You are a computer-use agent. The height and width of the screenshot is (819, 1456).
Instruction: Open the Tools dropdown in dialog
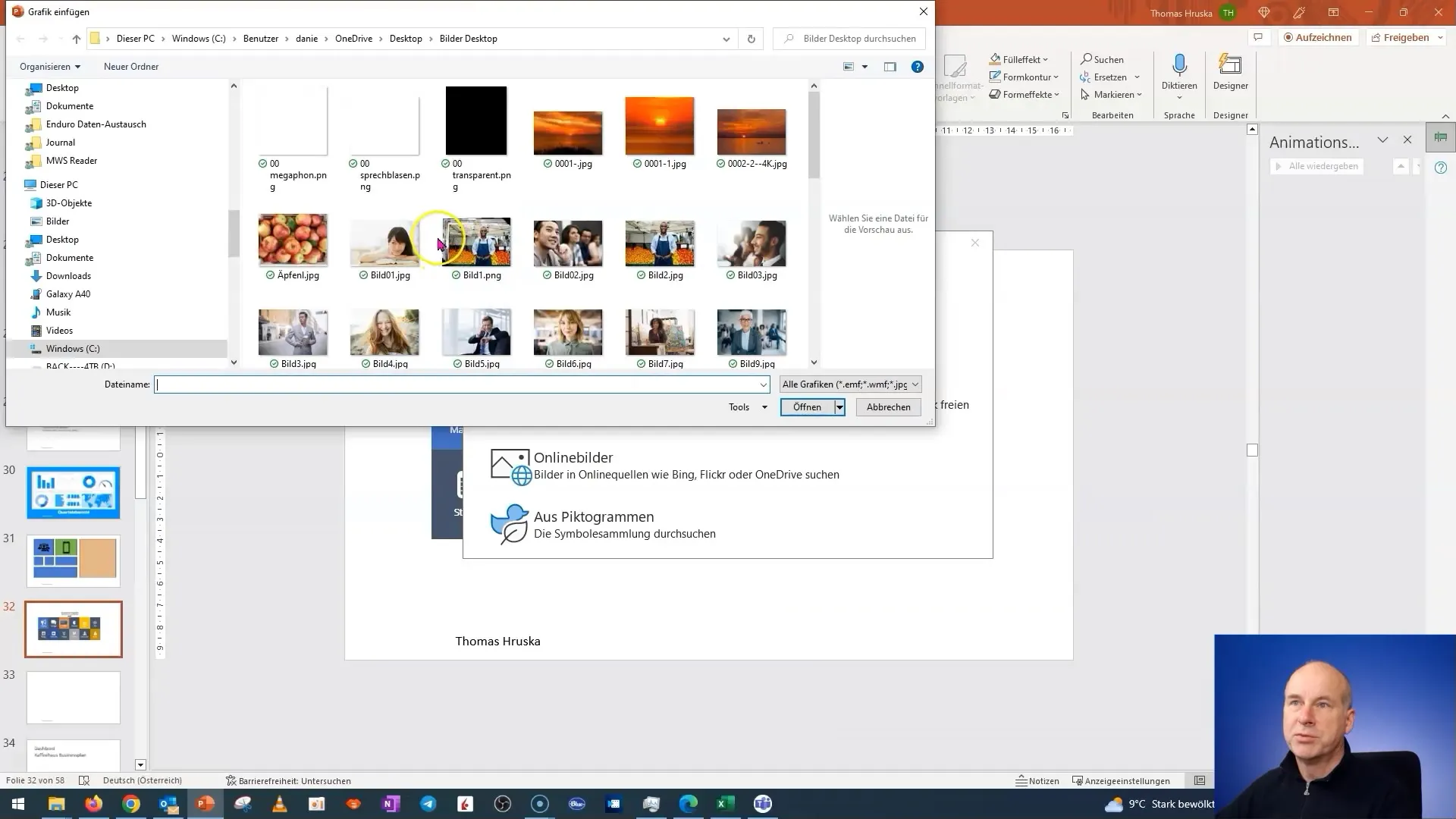pyautogui.click(x=749, y=407)
